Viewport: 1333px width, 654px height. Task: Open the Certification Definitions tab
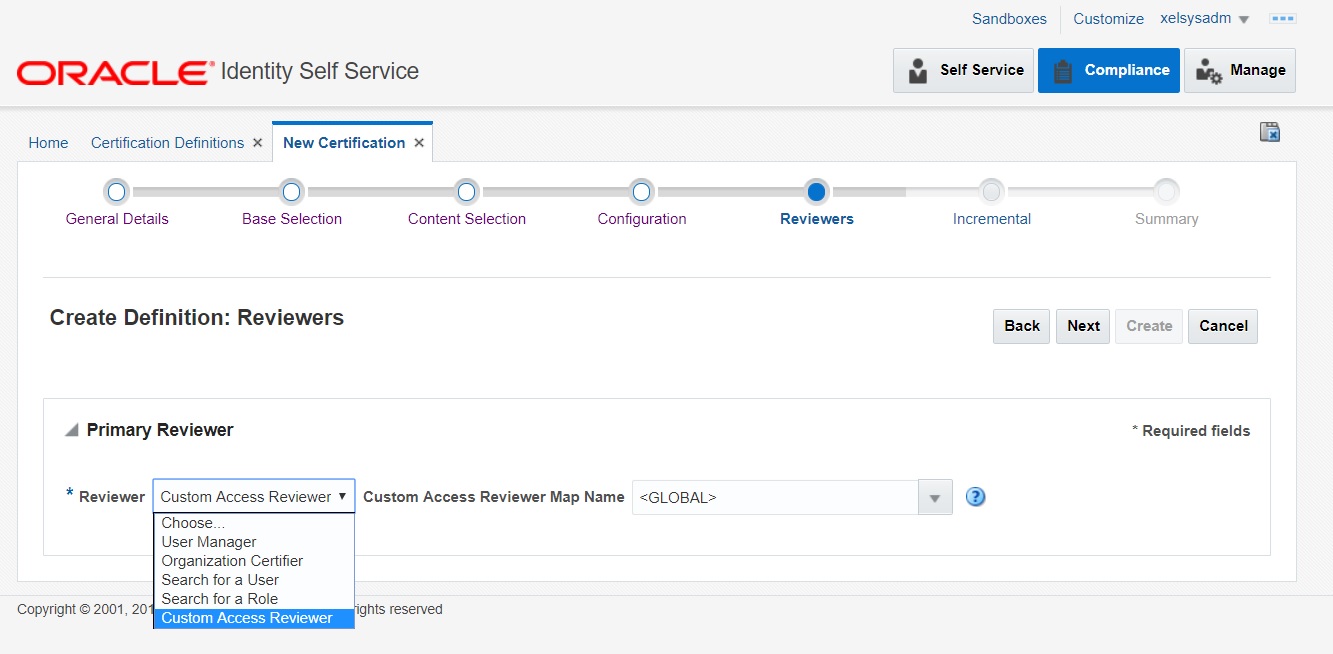point(167,143)
